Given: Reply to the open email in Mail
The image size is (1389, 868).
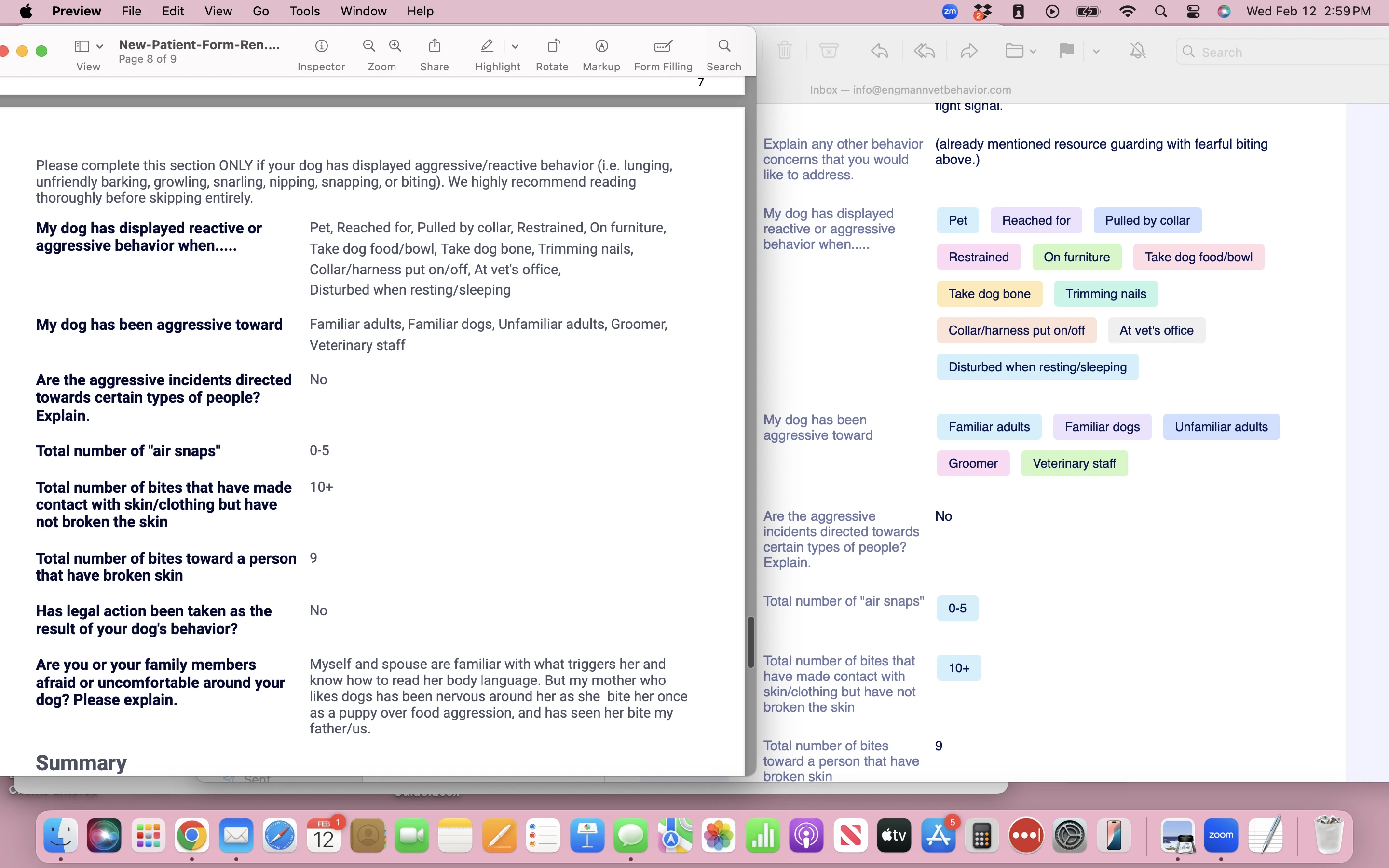Looking at the screenshot, I should coord(879,51).
